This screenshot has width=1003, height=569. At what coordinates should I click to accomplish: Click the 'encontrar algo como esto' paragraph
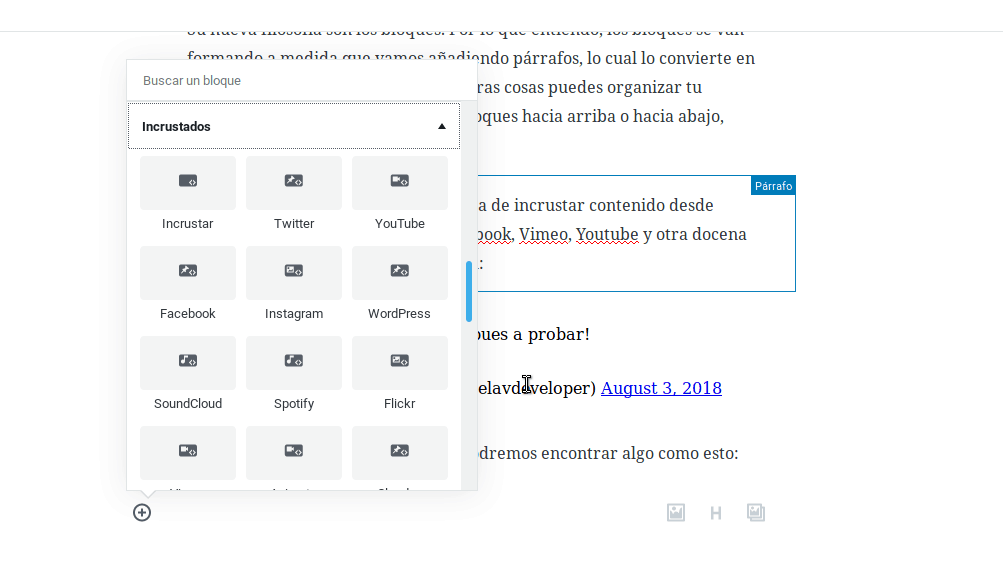608,453
